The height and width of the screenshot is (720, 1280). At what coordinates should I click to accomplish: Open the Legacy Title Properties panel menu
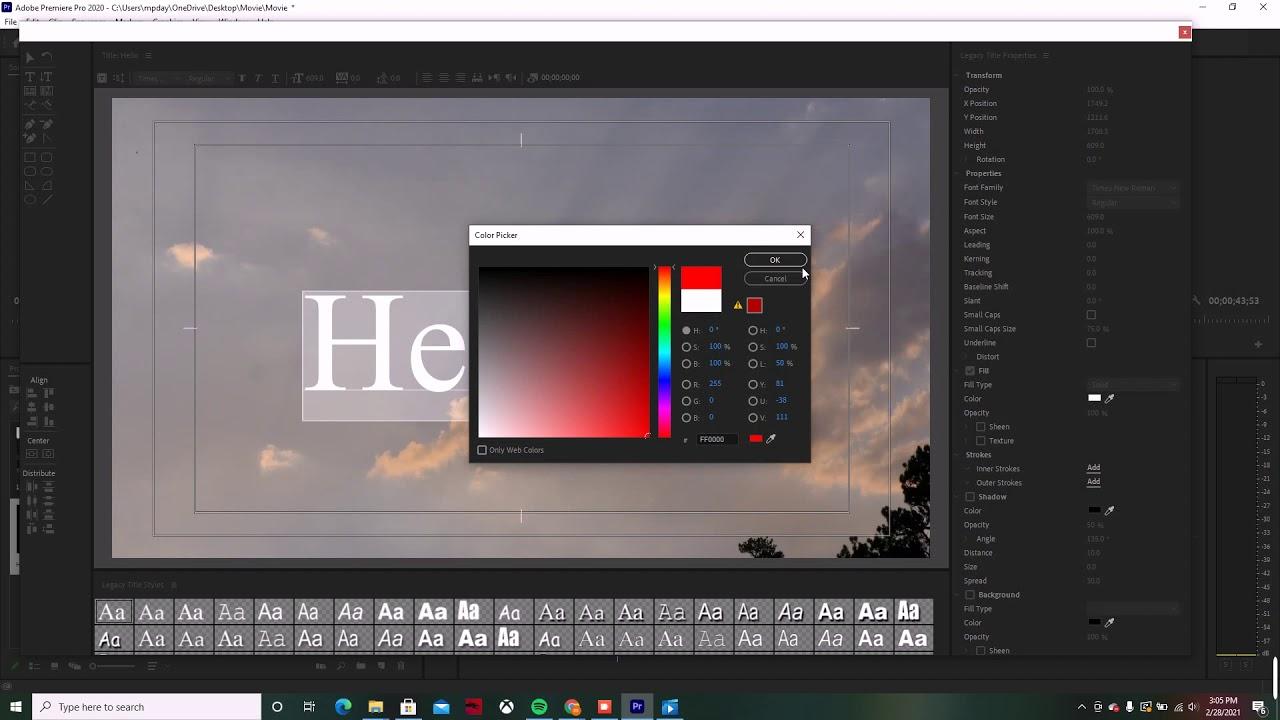tap(1045, 56)
